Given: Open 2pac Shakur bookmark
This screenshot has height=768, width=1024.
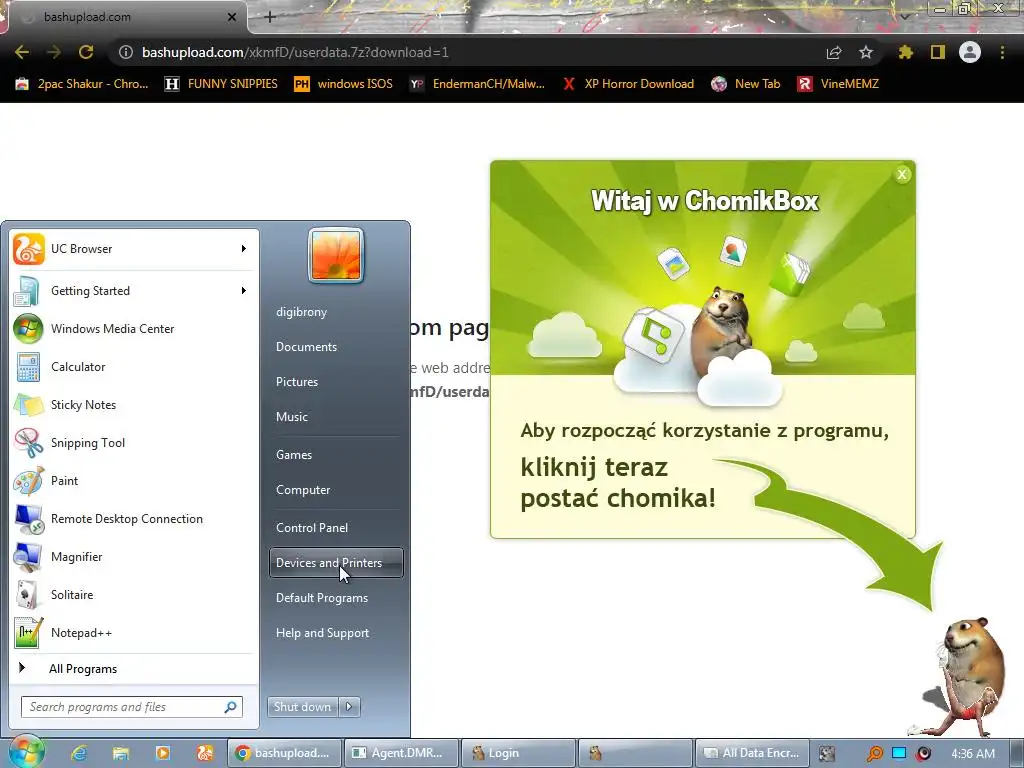Looking at the screenshot, I should pyautogui.click(x=82, y=84).
